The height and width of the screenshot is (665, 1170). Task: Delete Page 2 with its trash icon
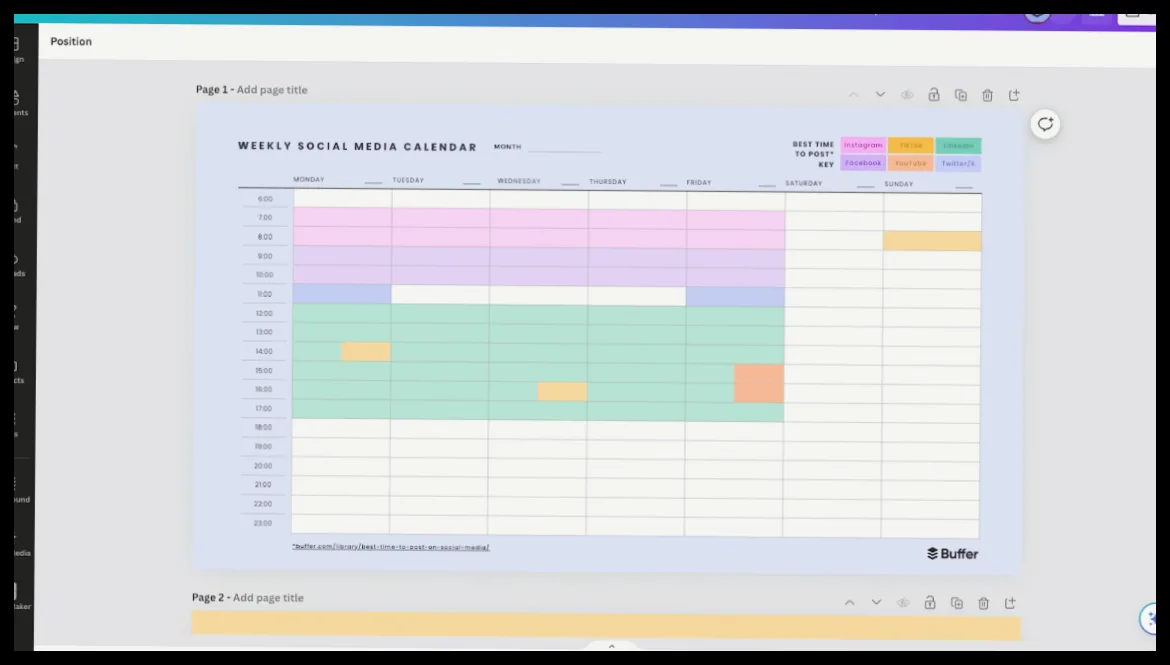[x=983, y=602]
